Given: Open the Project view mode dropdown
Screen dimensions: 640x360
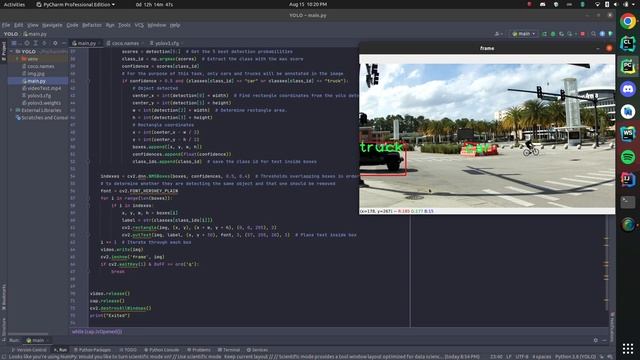Looking at the screenshot, I should pyautogui.click(x=15, y=43).
